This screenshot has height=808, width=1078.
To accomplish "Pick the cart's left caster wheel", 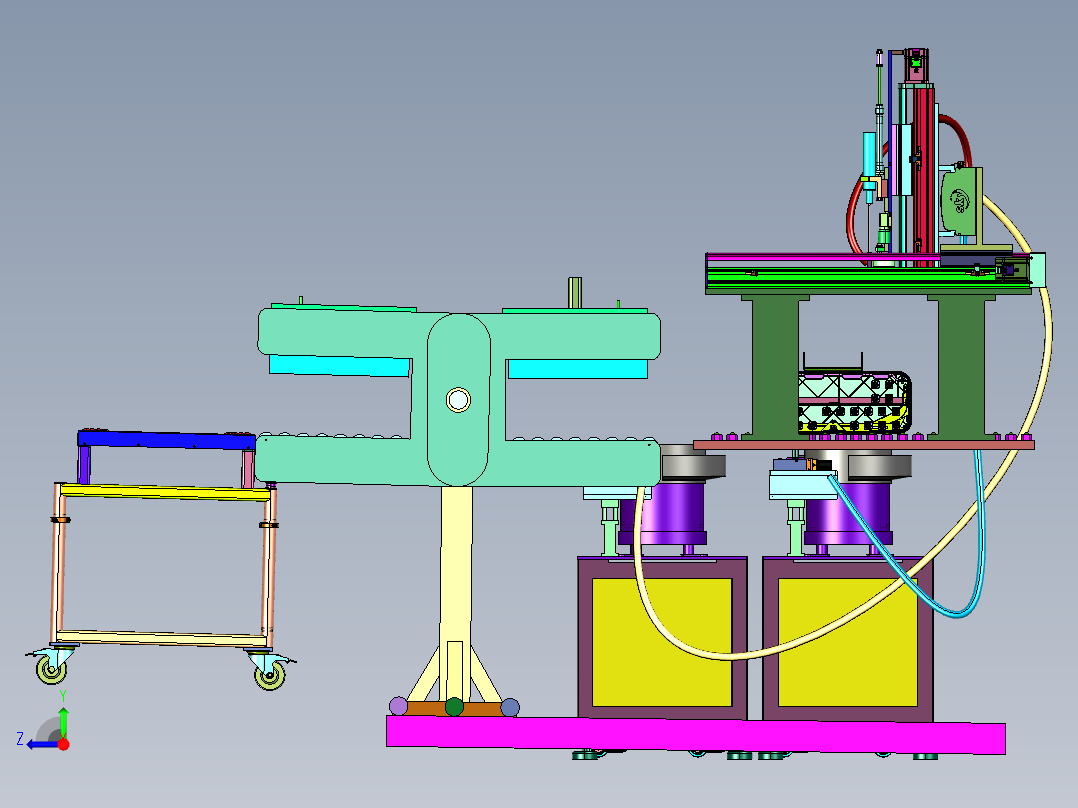I will tap(51, 669).
